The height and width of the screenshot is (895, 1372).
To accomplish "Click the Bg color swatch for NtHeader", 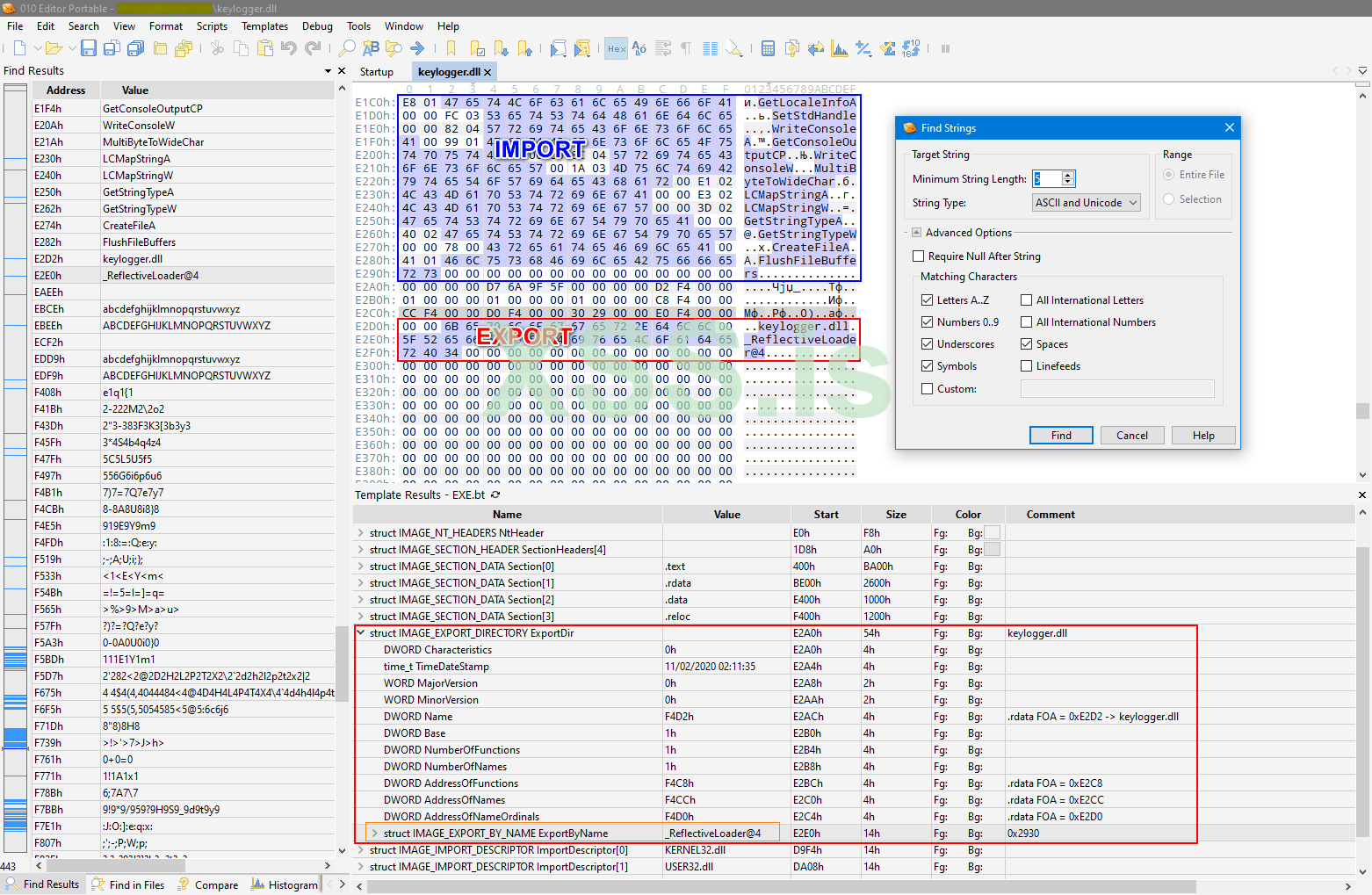I will 992,533.
